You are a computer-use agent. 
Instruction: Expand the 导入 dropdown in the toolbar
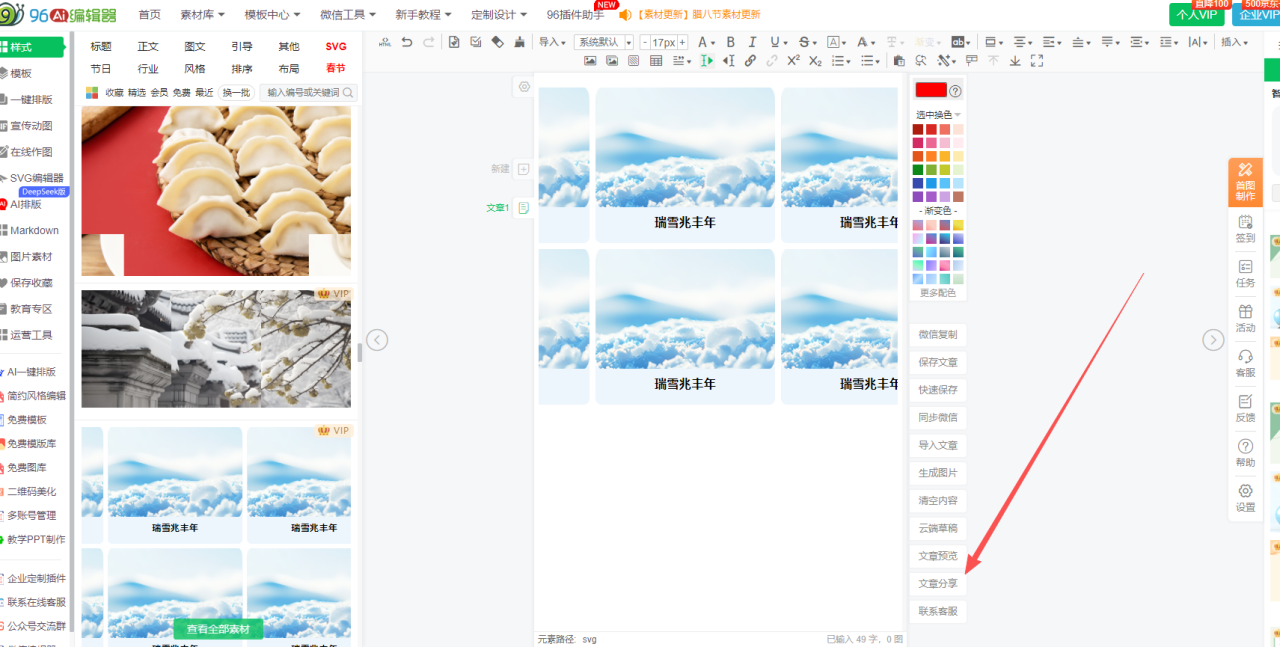coord(552,42)
